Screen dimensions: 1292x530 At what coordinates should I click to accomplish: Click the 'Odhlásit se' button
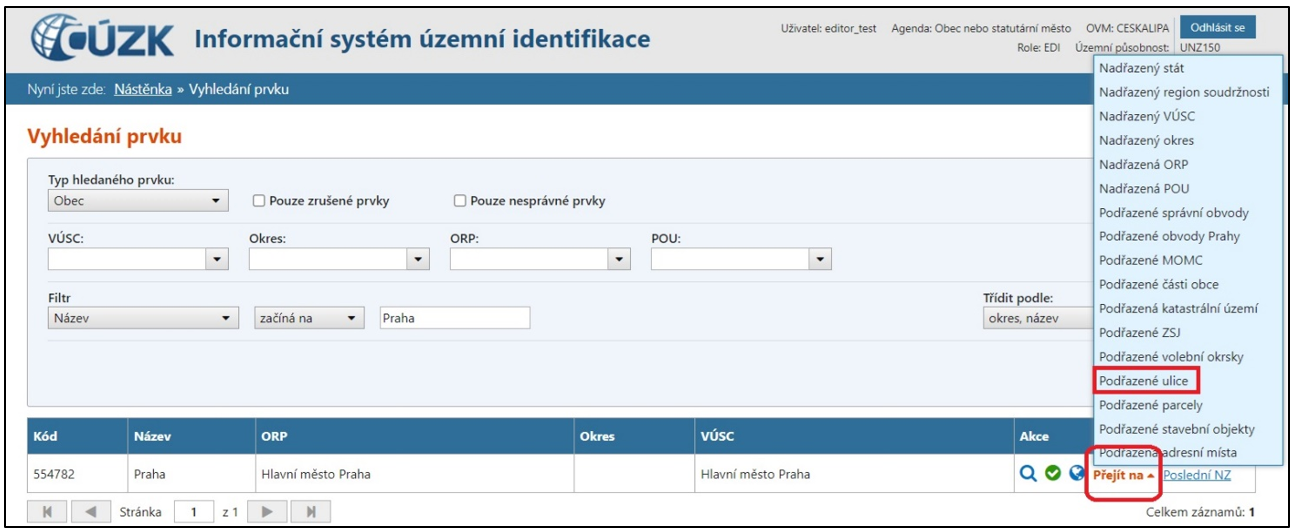pyautogui.click(x=1218, y=27)
